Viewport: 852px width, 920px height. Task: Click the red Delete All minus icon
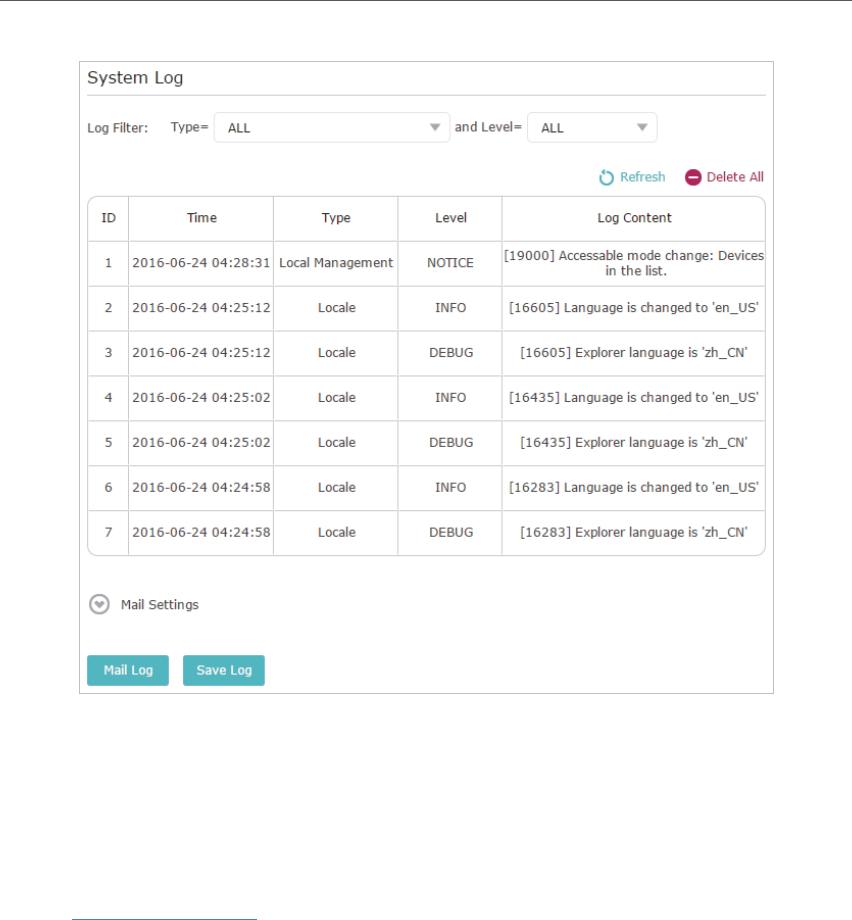click(693, 177)
